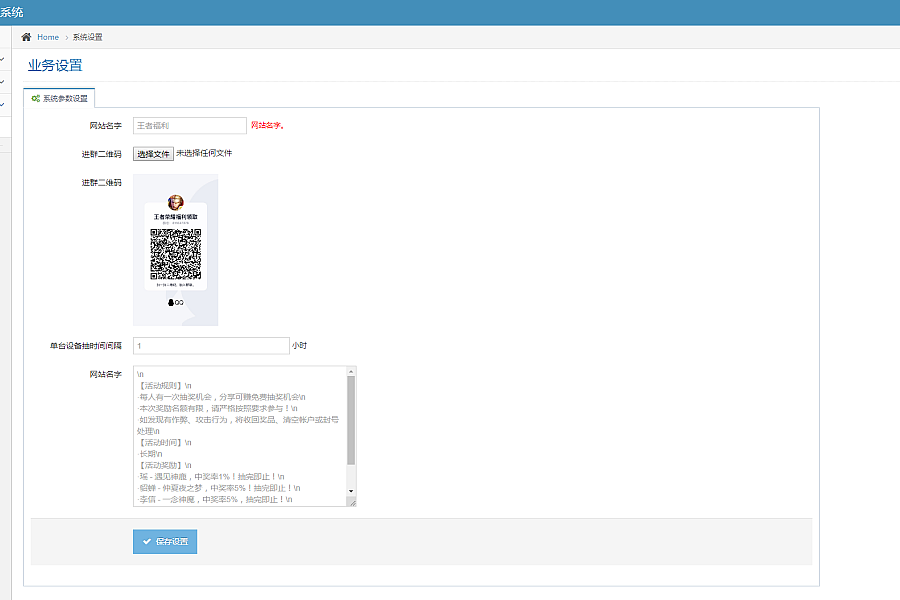900x600 pixels.
Task: Click the home icon in breadcrumb
Action: (26, 37)
